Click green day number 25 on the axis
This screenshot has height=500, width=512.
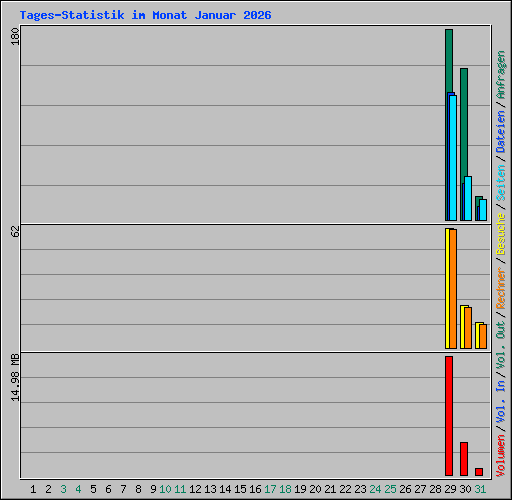coord(390,489)
